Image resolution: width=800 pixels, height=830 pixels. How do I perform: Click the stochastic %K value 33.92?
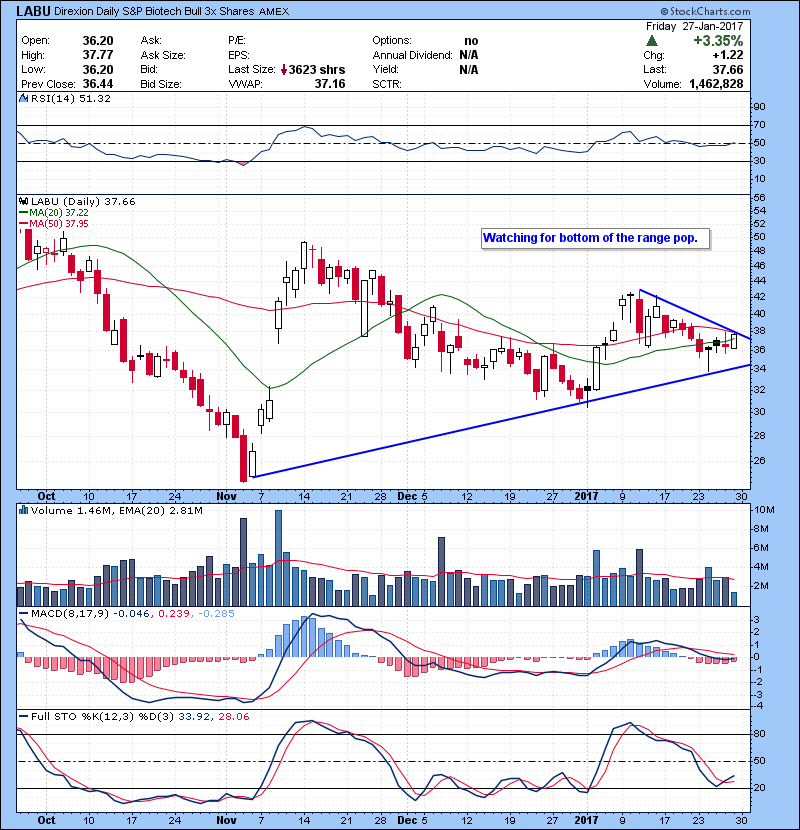[194, 716]
